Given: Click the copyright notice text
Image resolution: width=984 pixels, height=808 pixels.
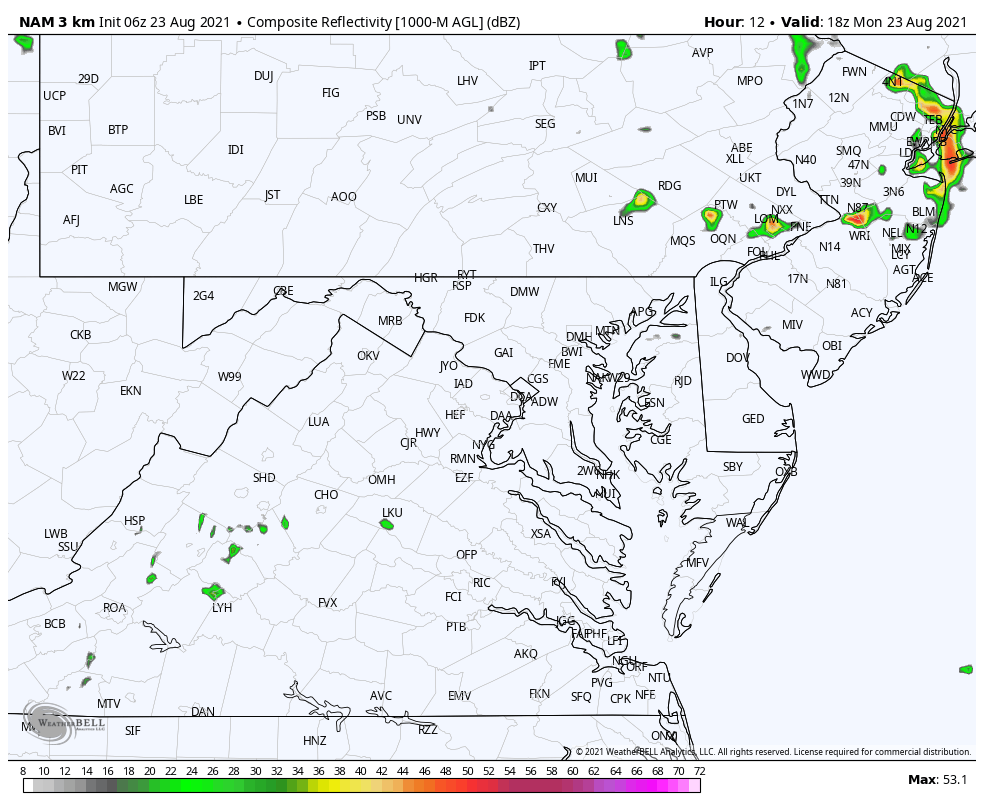Looking at the screenshot, I should coord(773,752).
